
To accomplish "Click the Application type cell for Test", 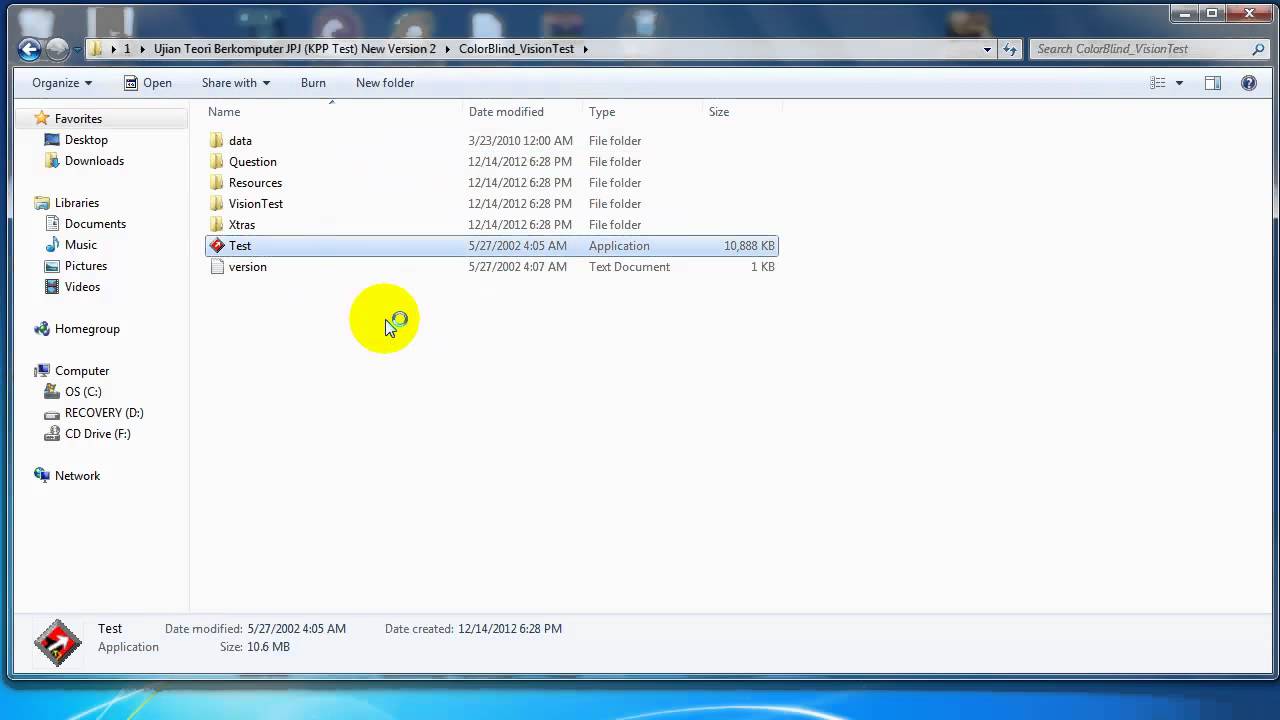I will tap(619, 246).
